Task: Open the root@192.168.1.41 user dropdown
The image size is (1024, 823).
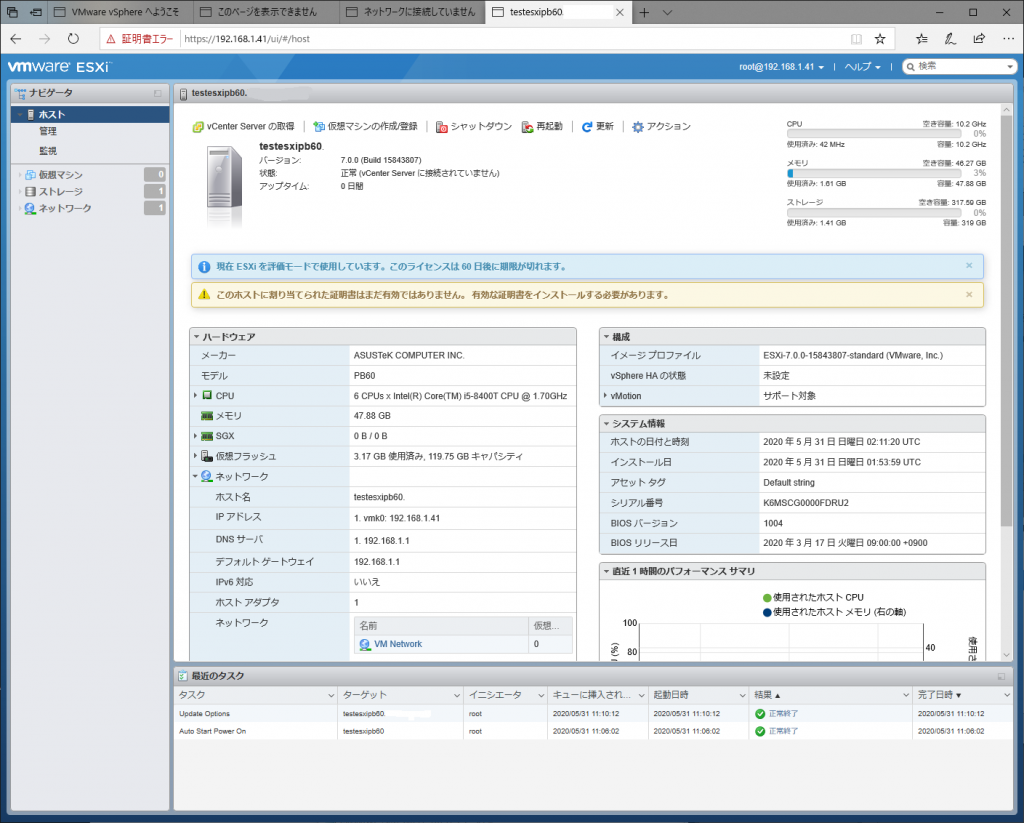Action: click(781, 67)
